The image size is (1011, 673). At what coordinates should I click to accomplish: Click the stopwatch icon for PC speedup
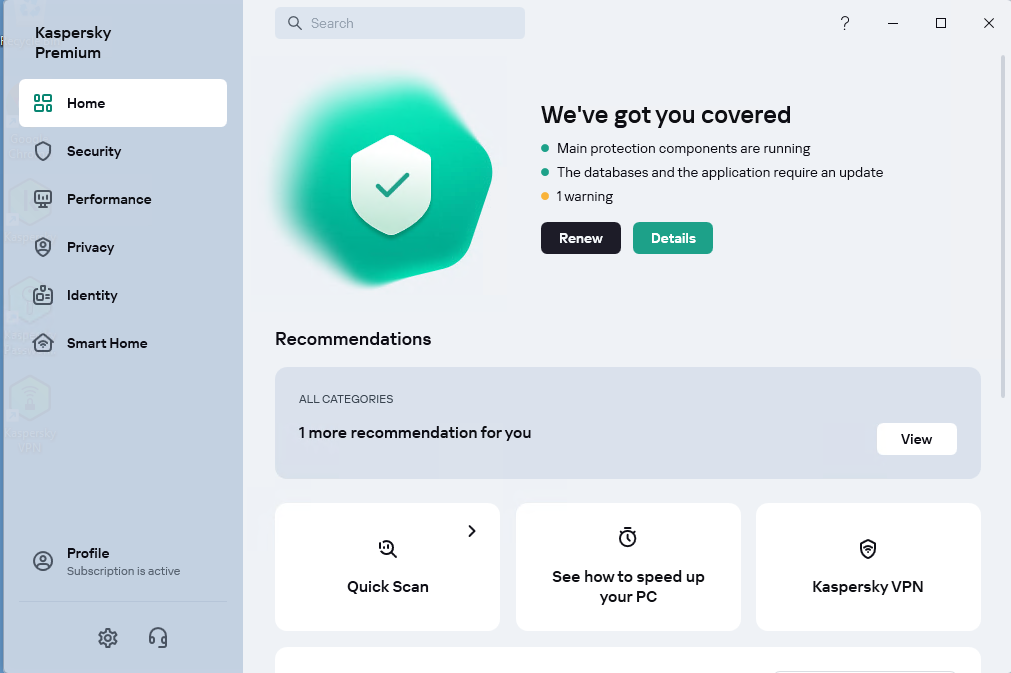[628, 538]
